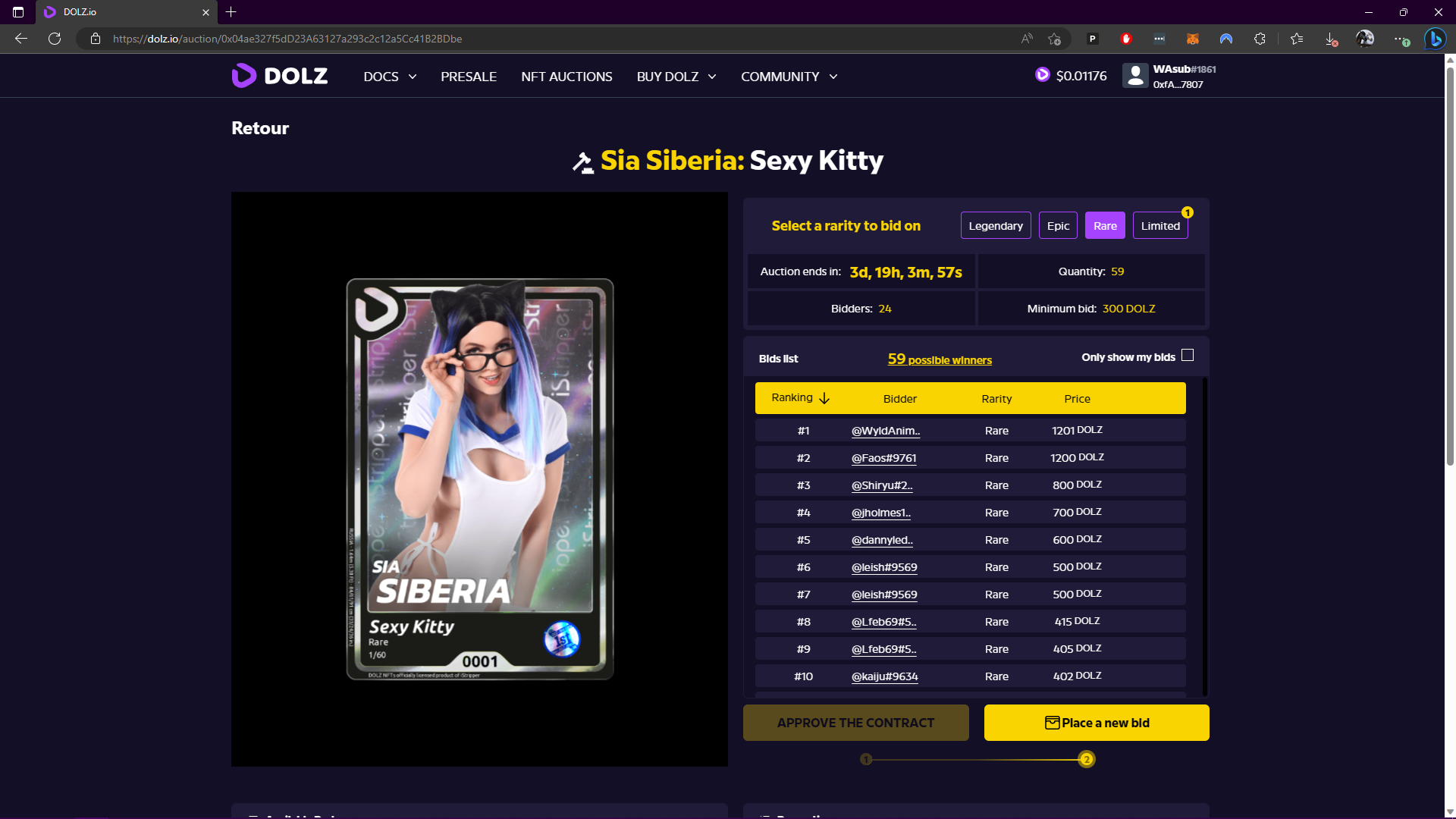Select Legendary rarity

pos(996,225)
